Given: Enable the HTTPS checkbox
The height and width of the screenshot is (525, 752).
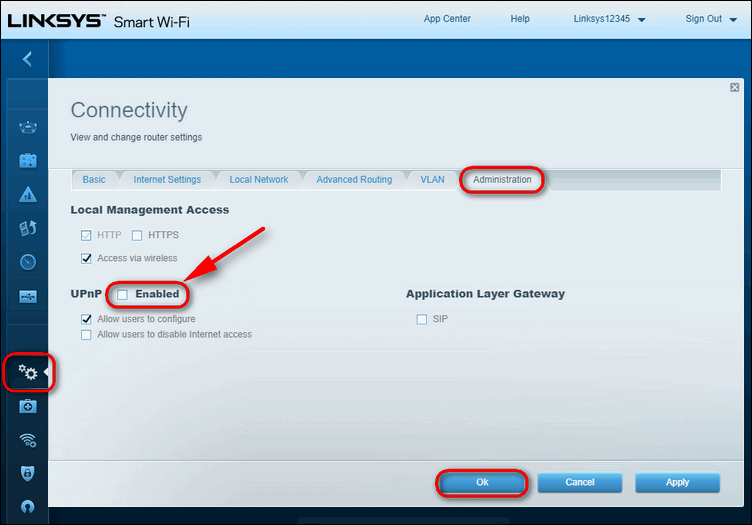Looking at the screenshot, I should 137,235.
